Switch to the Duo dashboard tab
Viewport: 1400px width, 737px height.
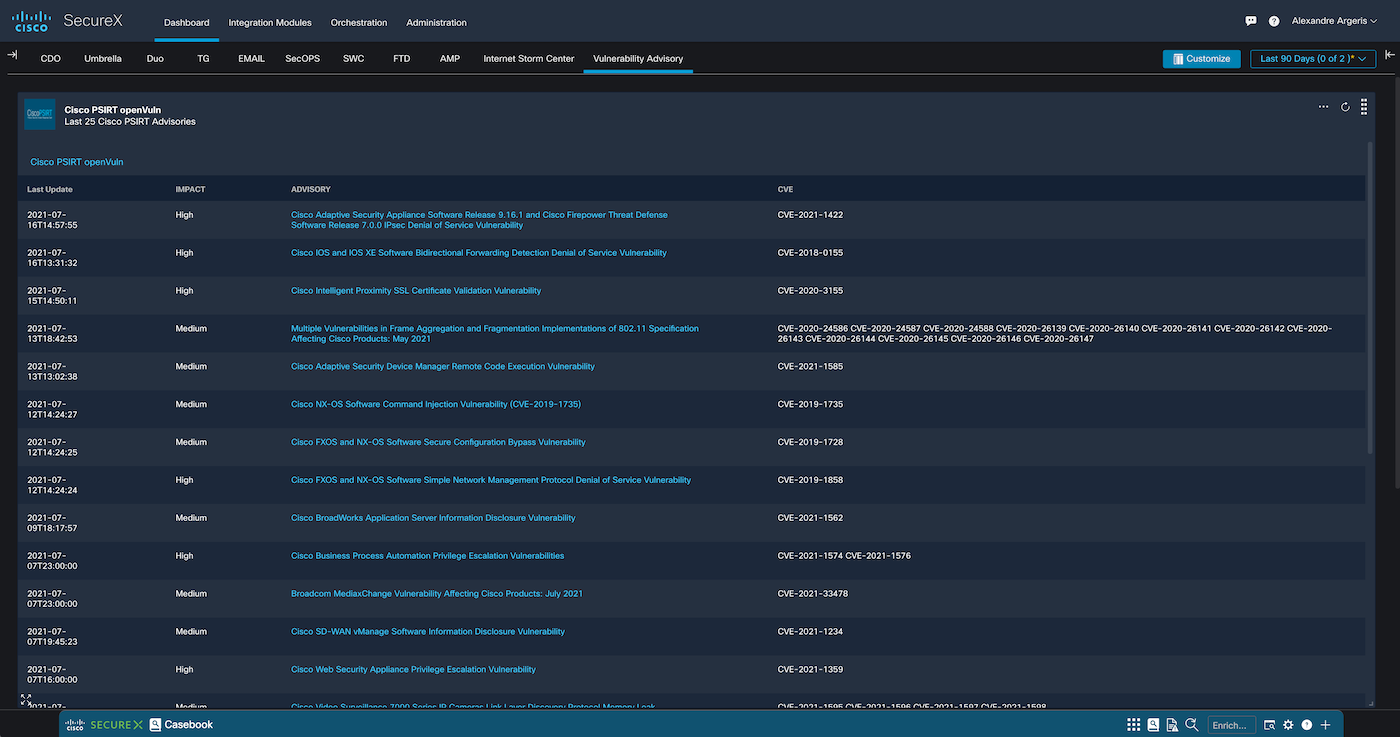coord(155,59)
